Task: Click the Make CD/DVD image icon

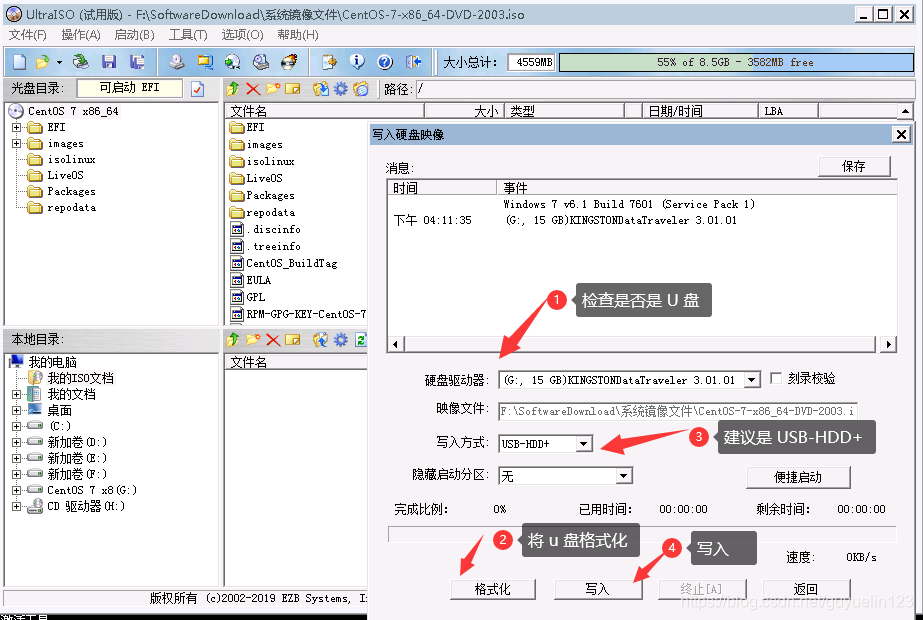Action: (177, 62)
